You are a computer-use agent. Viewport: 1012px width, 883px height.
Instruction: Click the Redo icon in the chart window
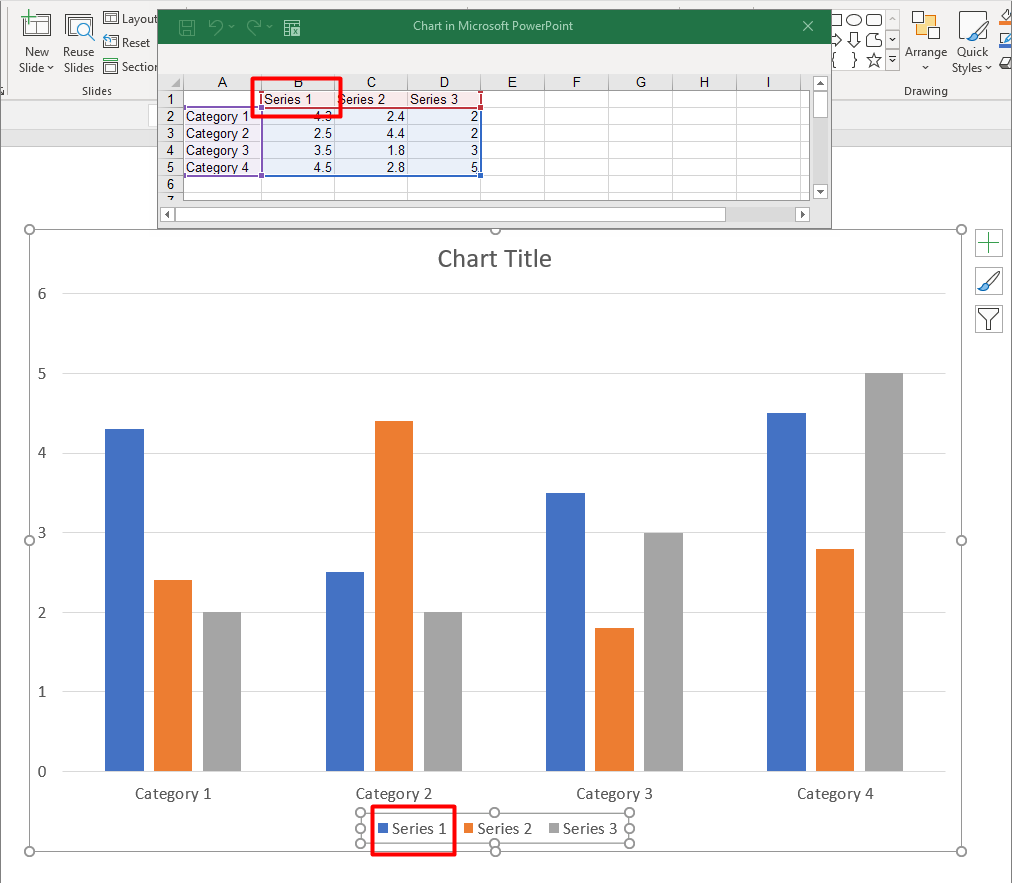[255, 27]
